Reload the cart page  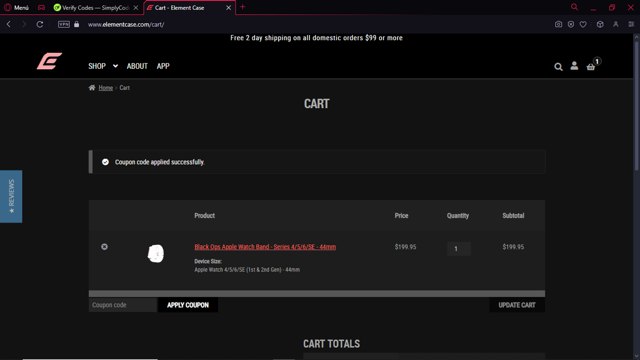point(40,24)
